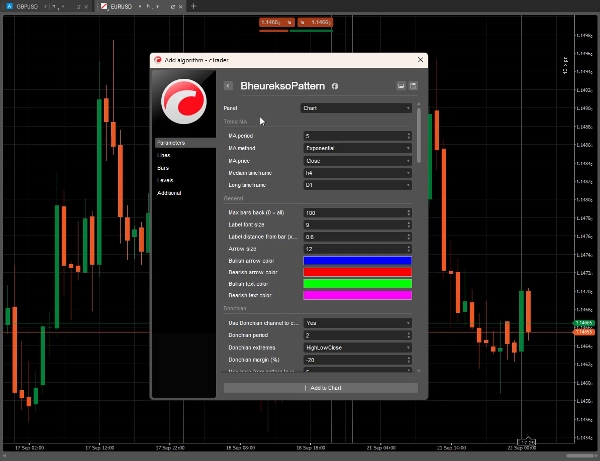Click the sell price button on chart

pyautogui.click(x=277, y=22)
